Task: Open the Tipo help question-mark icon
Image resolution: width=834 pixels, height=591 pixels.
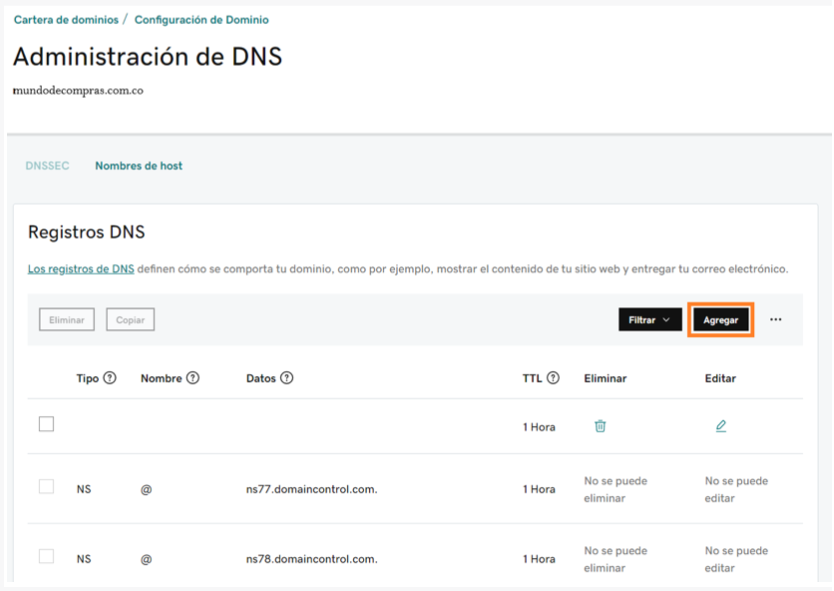Action: pos(110,378)
